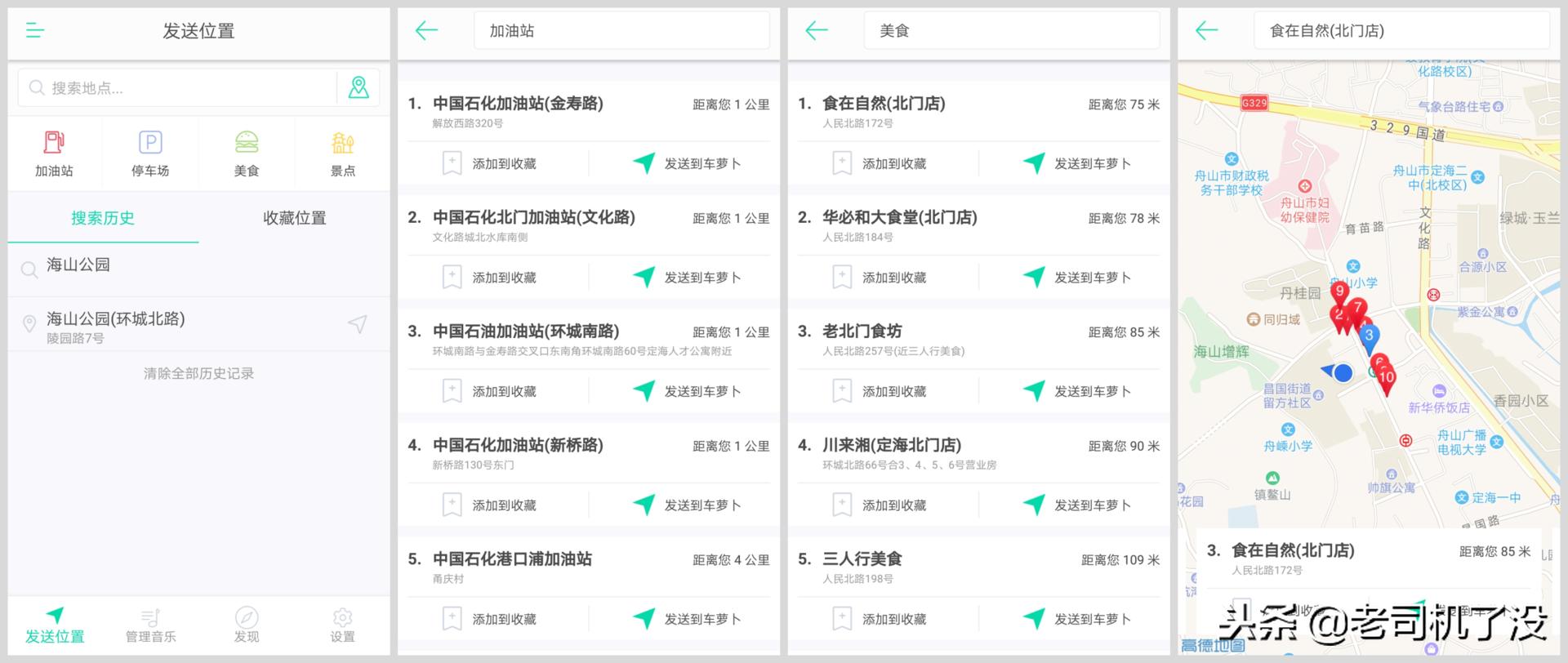
Task: Open the 设置 bottom tab
Action: point(342,625)
